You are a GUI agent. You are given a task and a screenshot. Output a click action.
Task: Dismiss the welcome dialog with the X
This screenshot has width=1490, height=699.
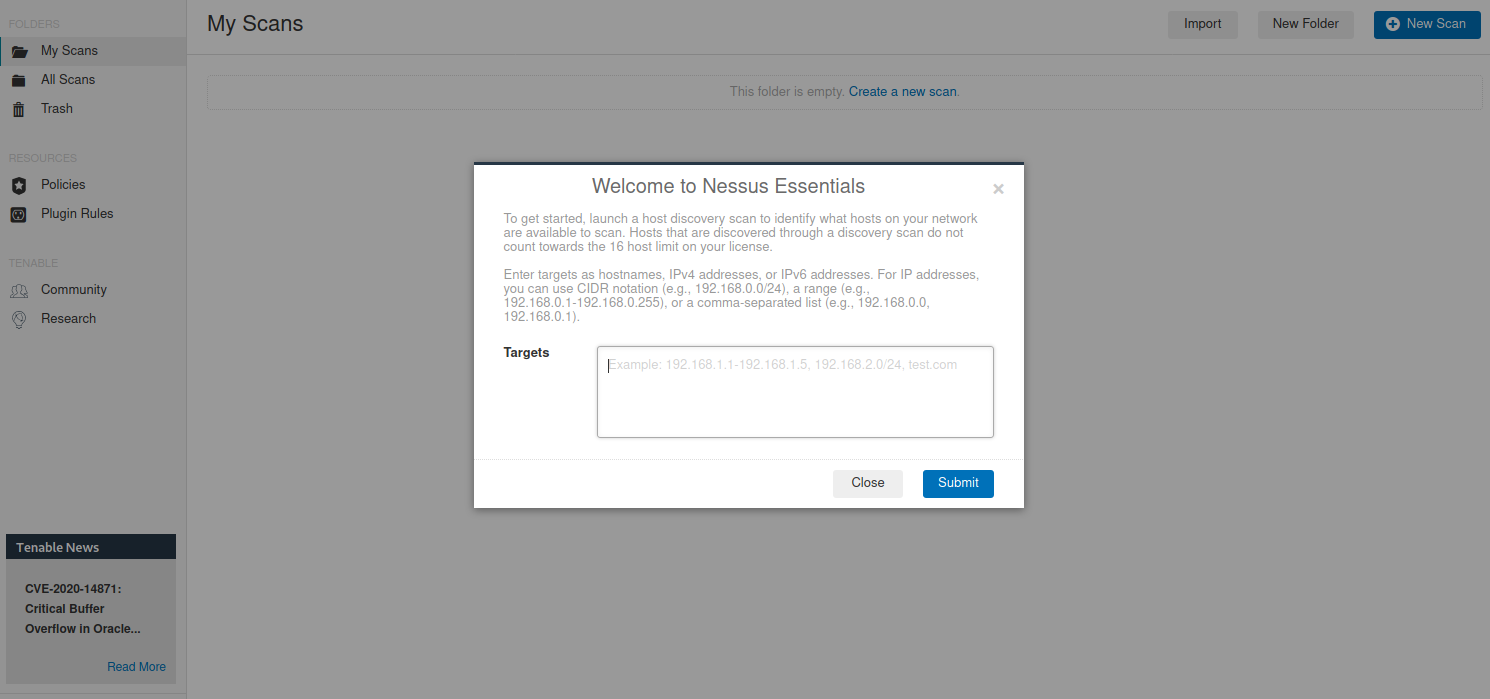(998, 189)
